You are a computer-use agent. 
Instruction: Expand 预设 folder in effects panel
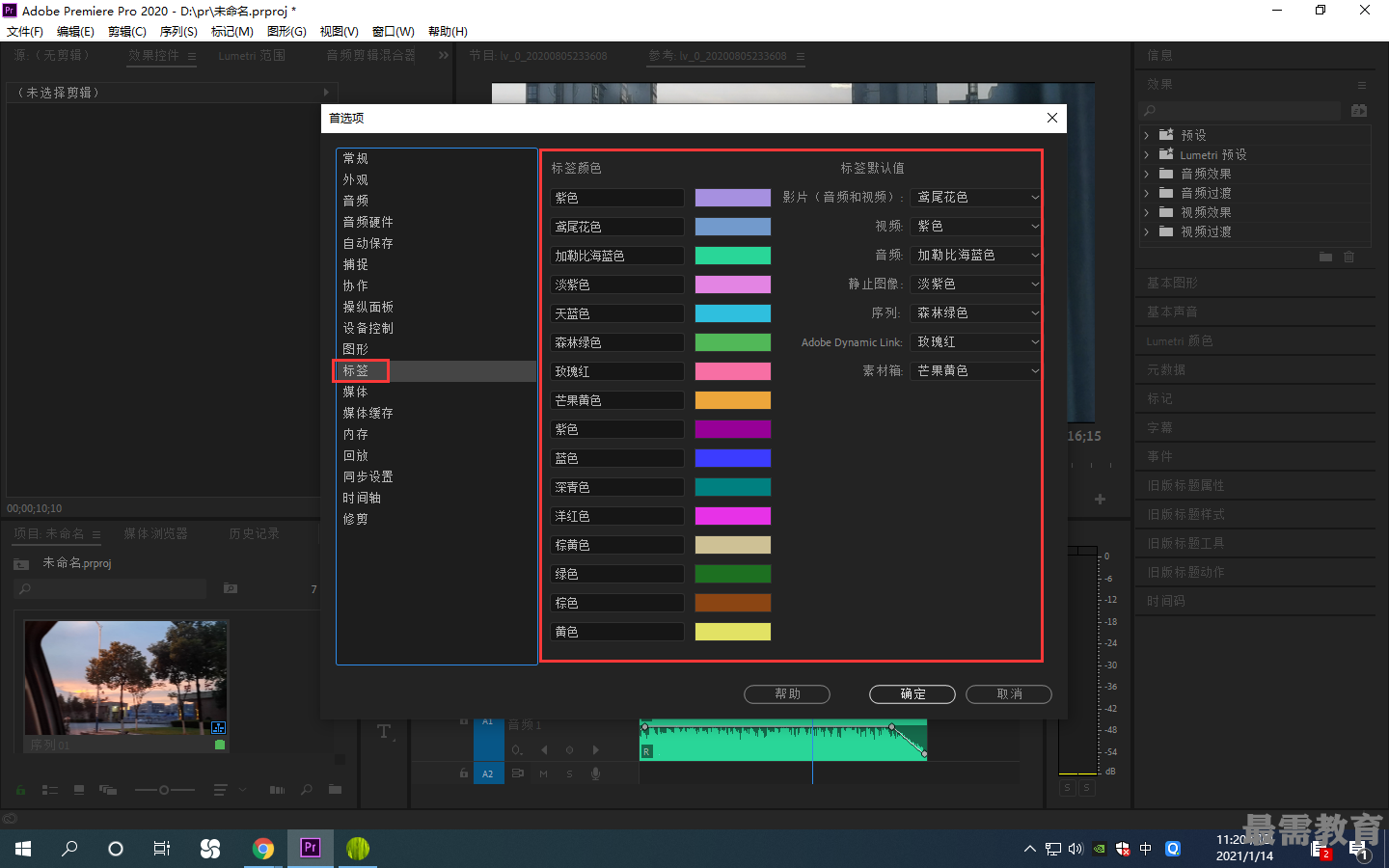point(1147,135)
